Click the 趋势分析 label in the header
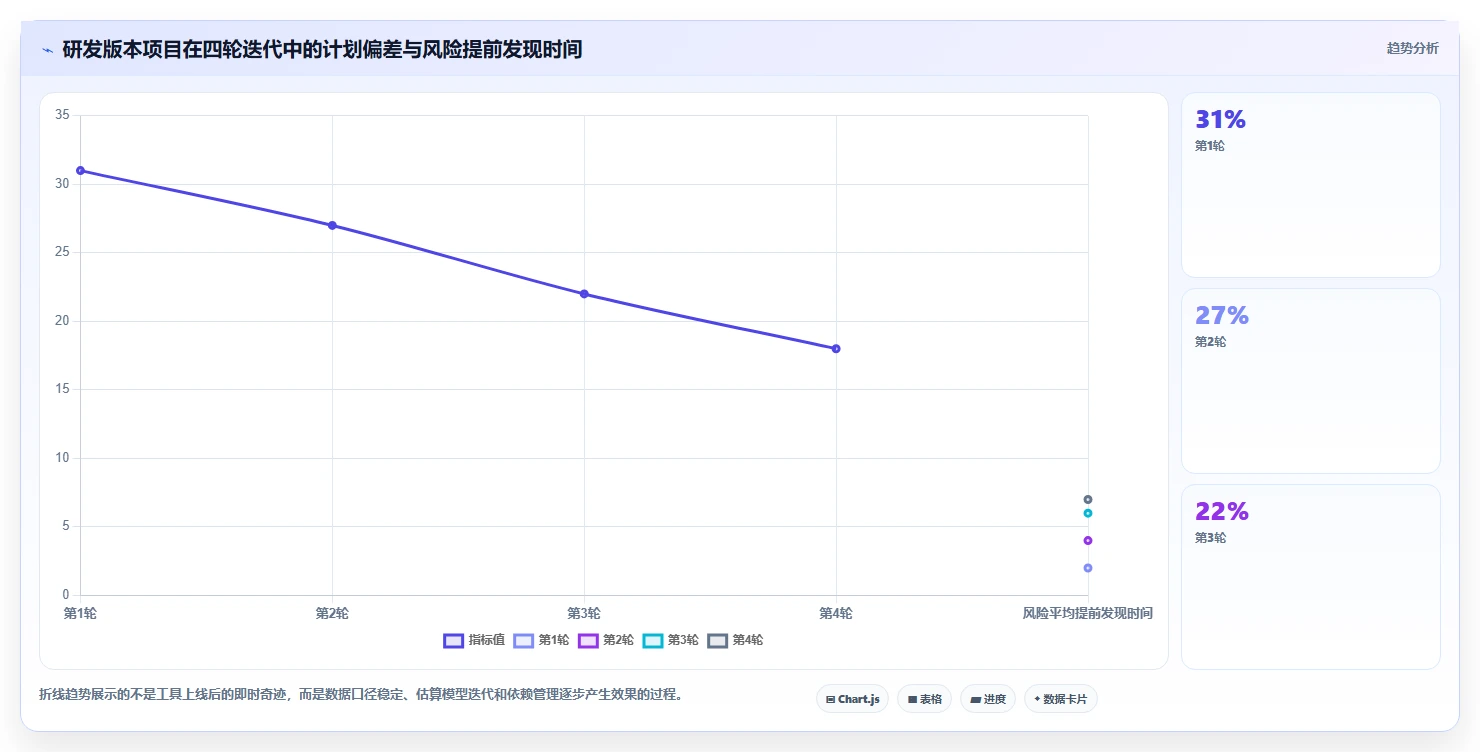1480x752 pixels. pyautogui.click(x=1412, y=49)
